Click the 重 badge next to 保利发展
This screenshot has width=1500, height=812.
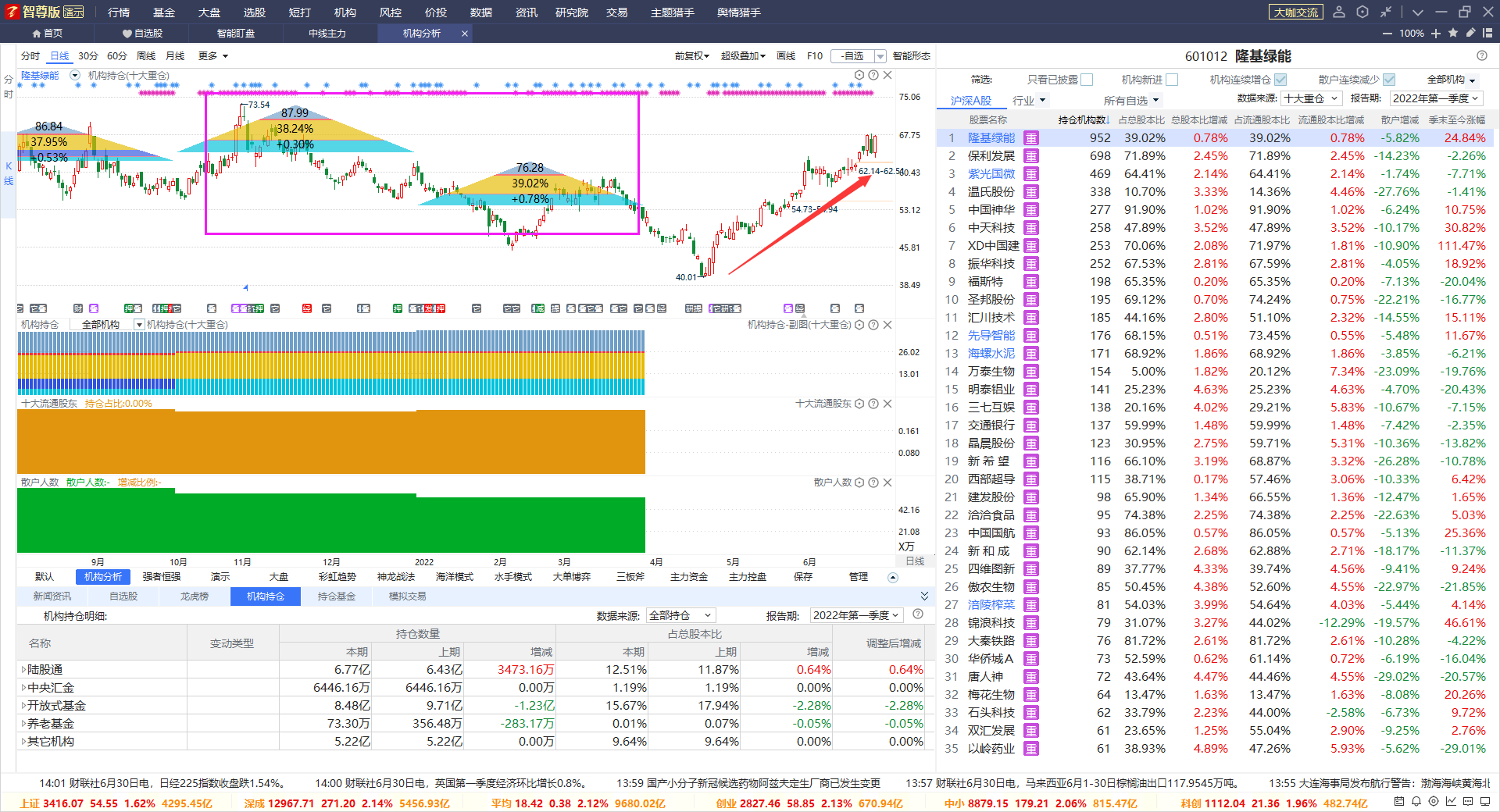[x=1031, y=156]
